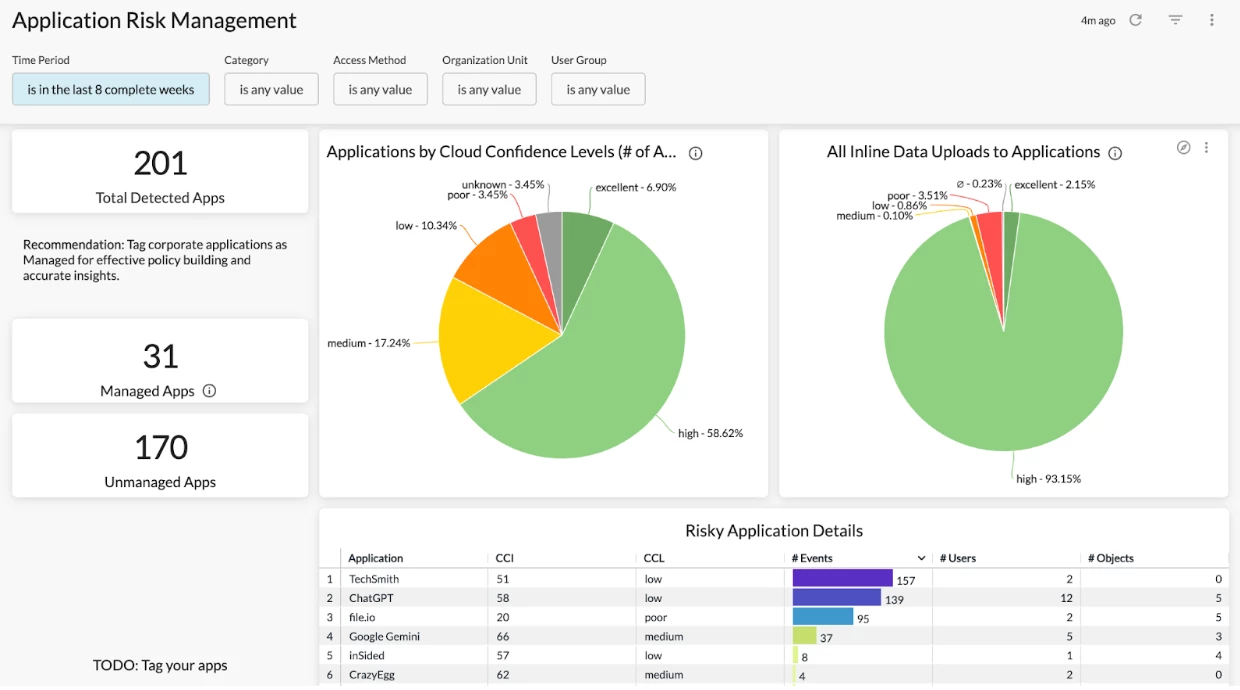Sort table by CCL column header
This screenshot has width=1240, height=690.
click(654, 558)
